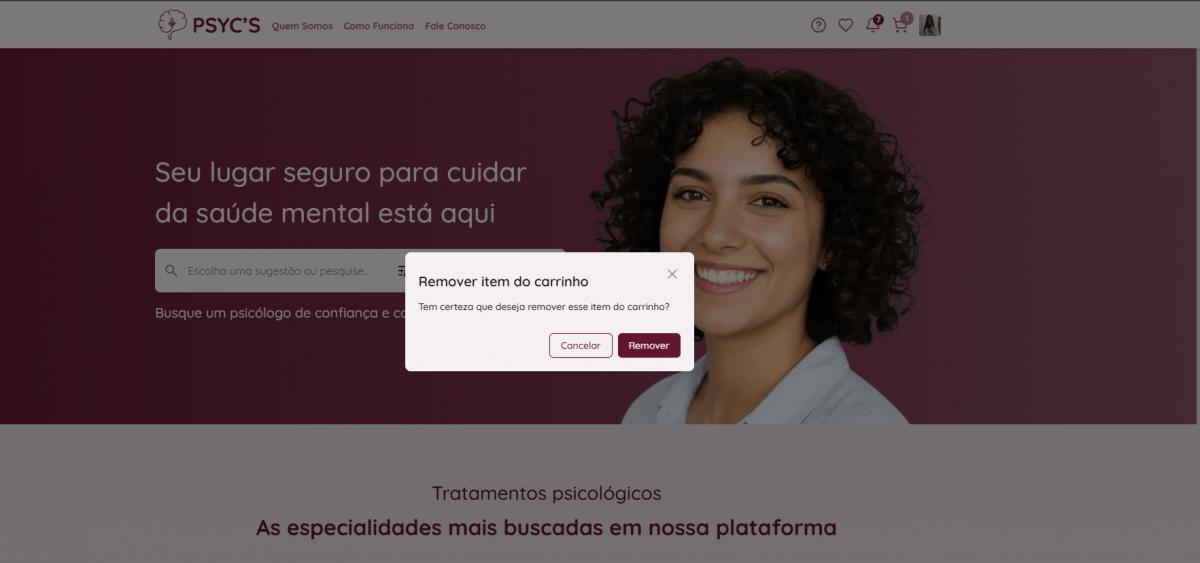Go to Quem Somos page
Image resolution: width=1200 pixels, height=563 pixels.
point(302,26)
